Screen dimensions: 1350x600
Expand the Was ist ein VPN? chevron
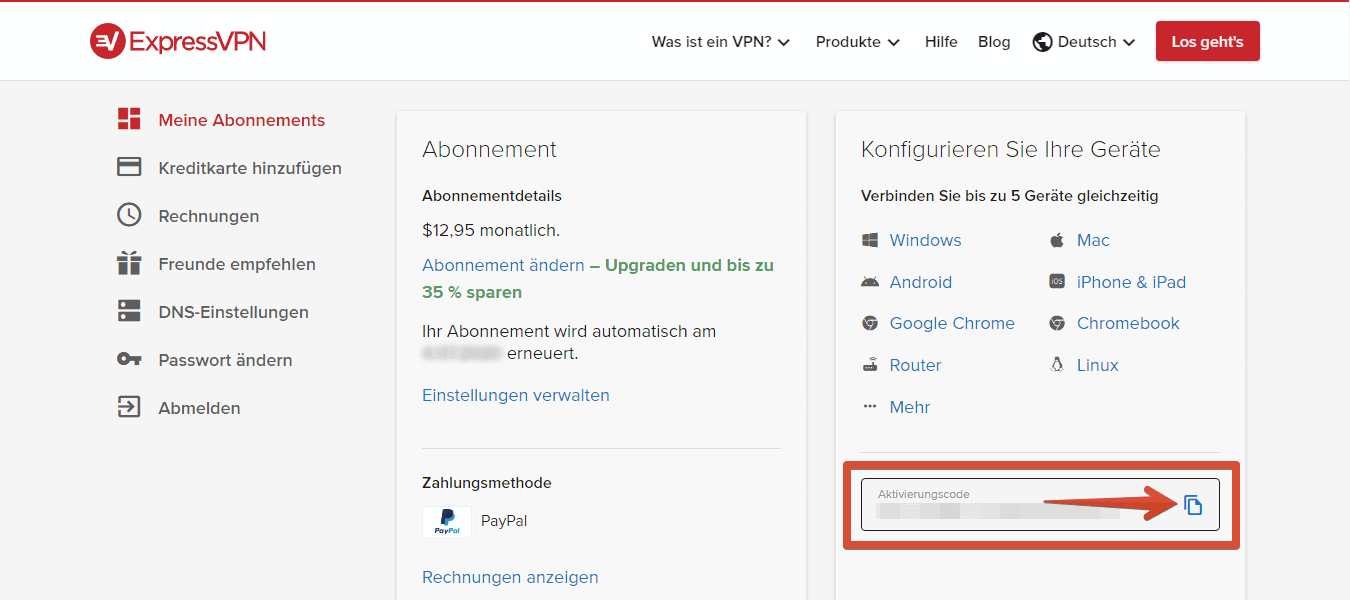point(784,43)
